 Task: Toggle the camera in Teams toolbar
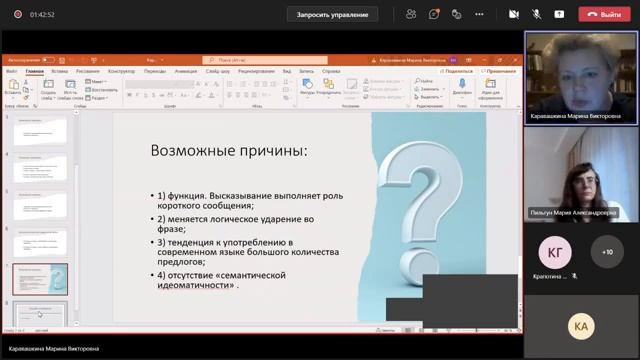[x=513, y=14]
